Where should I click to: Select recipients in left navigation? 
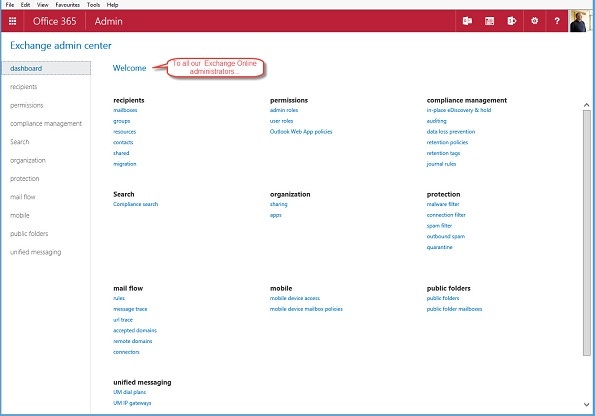pos(24,87)
